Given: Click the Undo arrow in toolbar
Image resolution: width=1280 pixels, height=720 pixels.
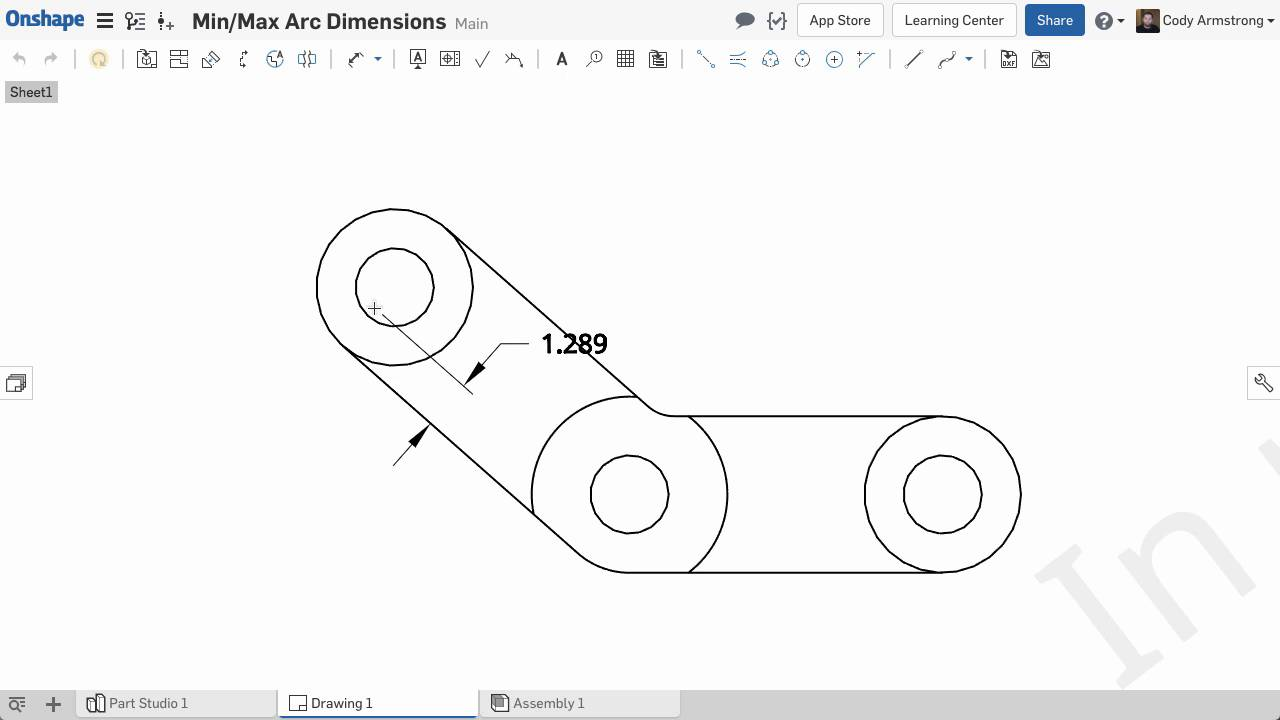Looking at the screenshot, I should pos(19,60).
